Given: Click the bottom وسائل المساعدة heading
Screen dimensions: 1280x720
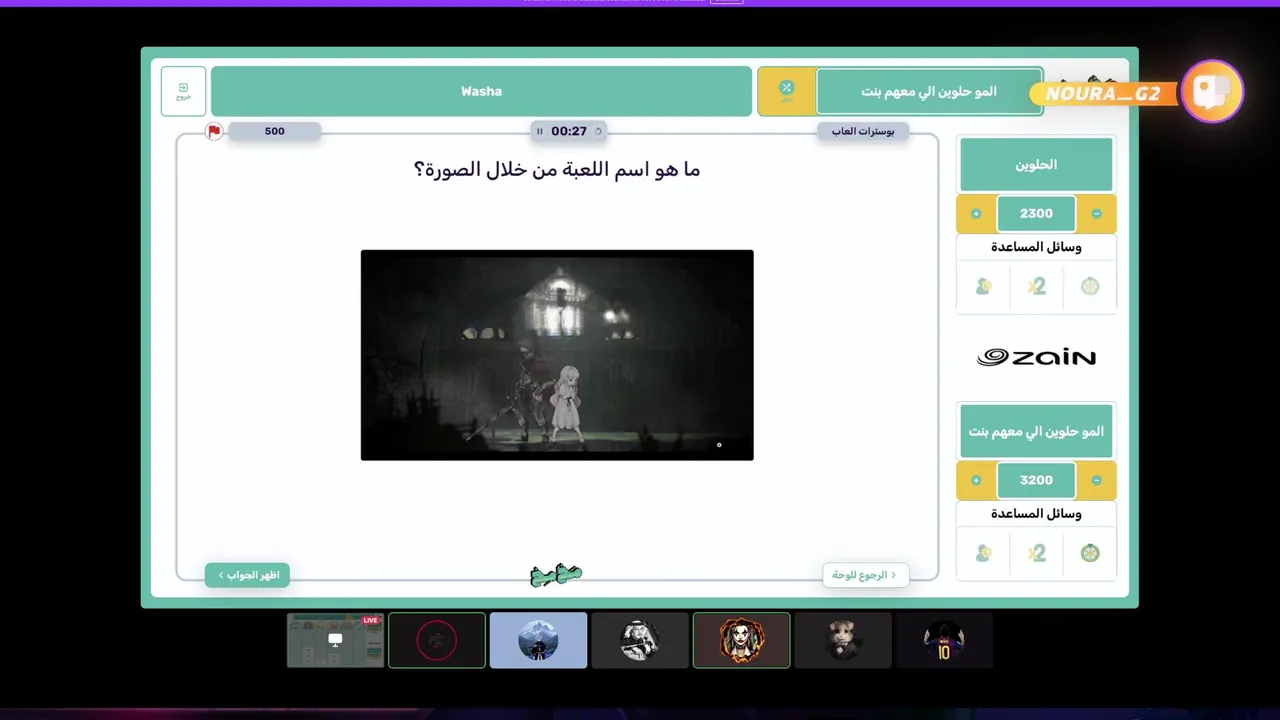Looking at the screenshot, I should (x=1036, y=514).
